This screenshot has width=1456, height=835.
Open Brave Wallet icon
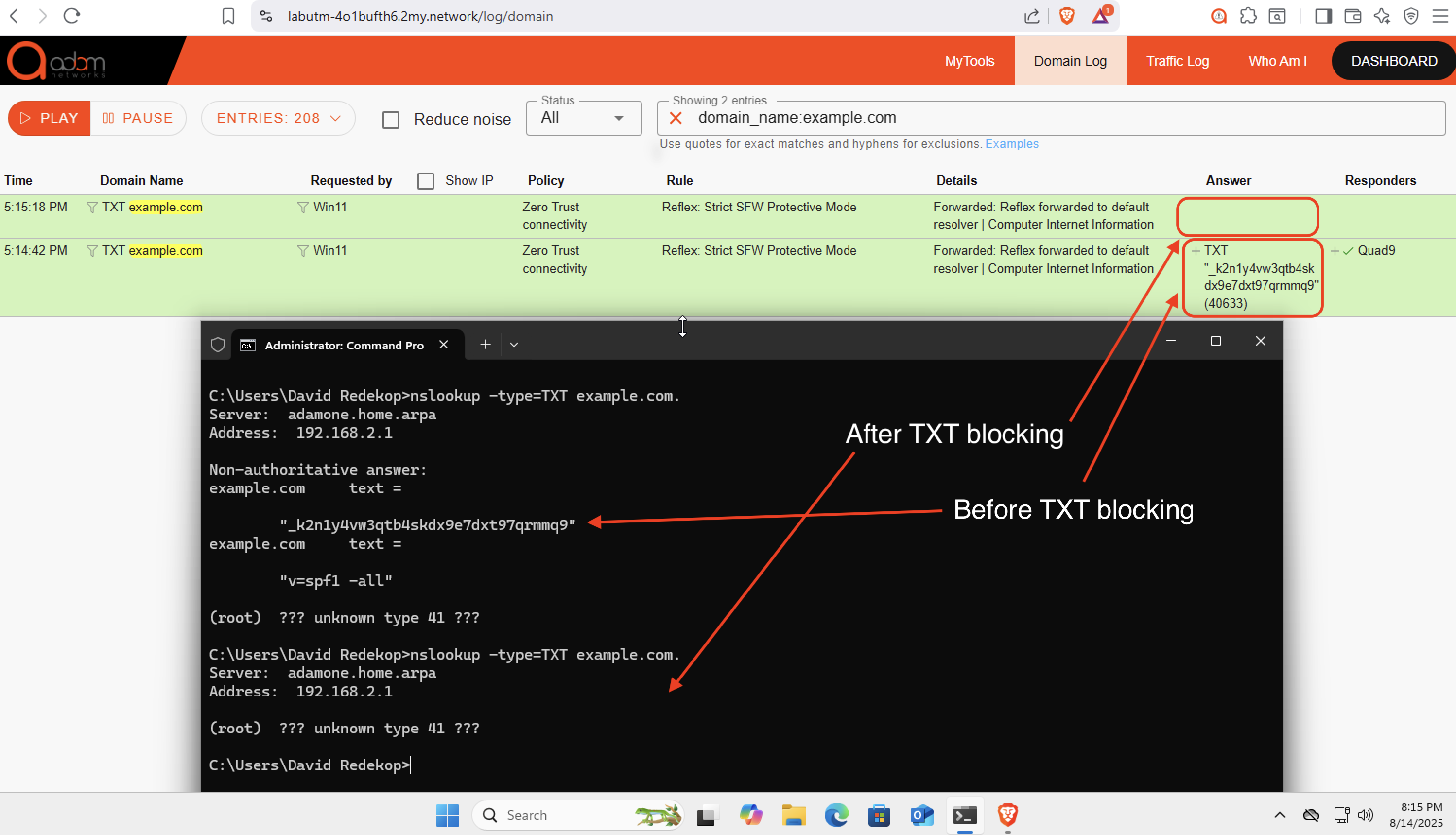click(x=1353, y=16)
